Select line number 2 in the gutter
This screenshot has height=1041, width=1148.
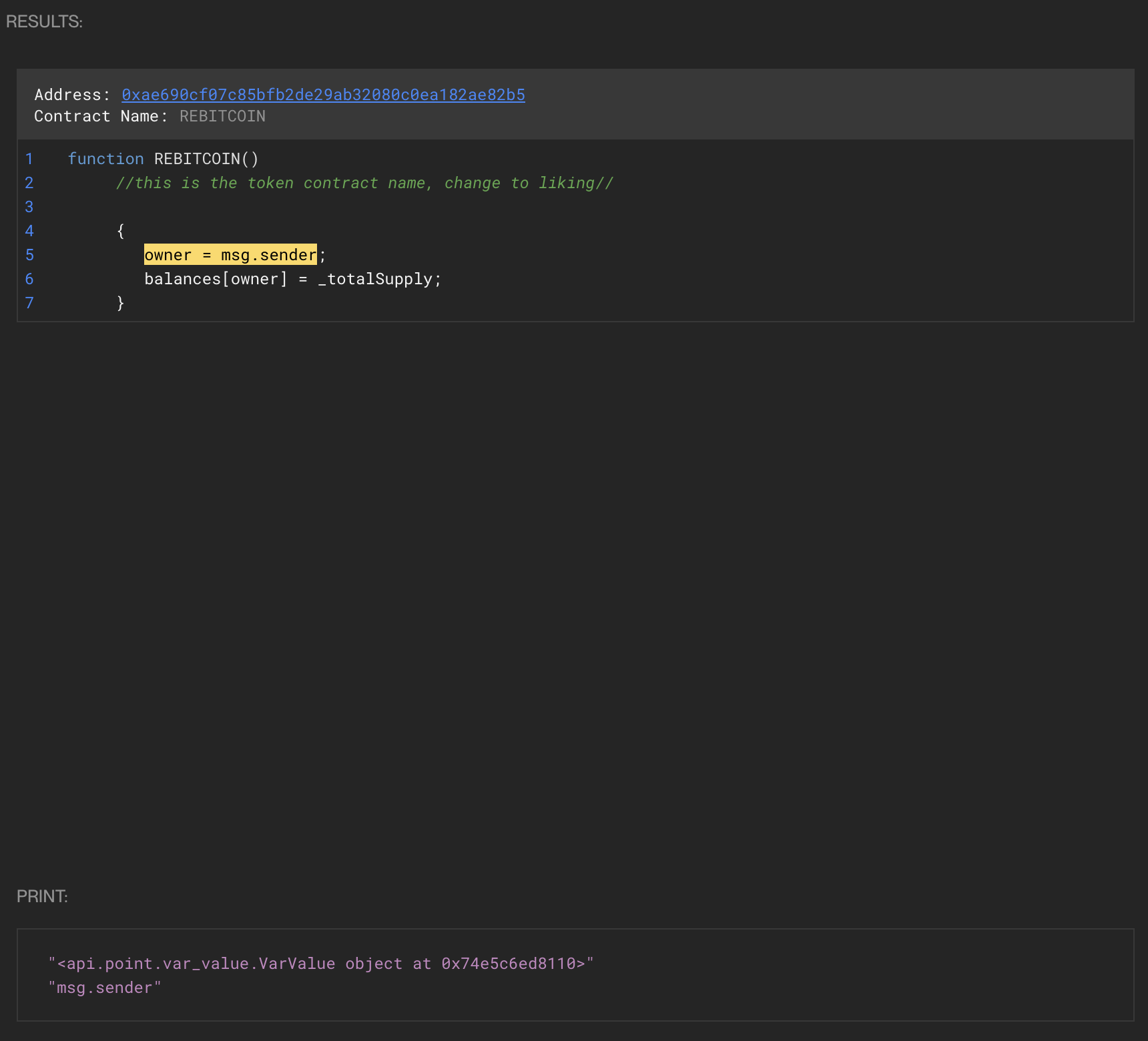[29, 183]
